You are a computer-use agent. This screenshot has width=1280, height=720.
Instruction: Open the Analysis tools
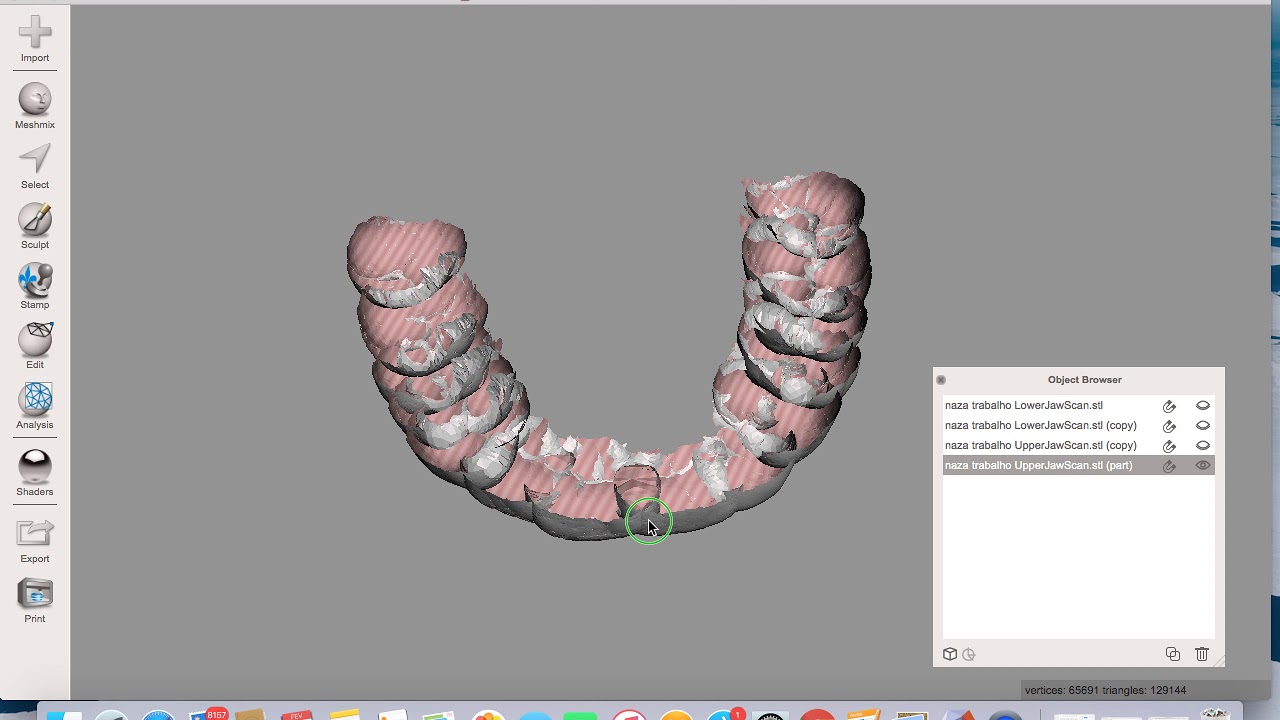[35, 406]
